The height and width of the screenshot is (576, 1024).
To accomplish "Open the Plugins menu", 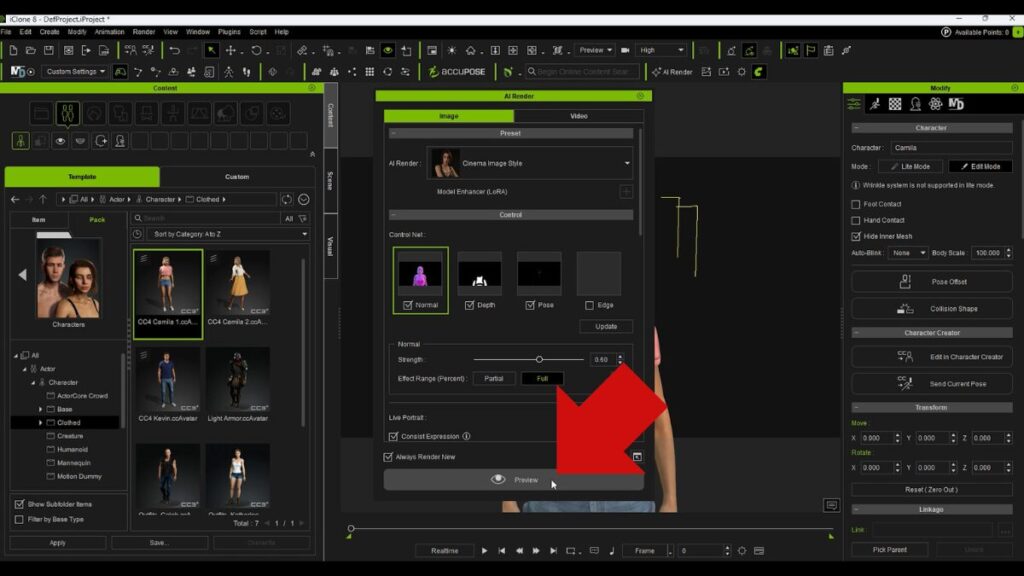I will [x=229, y=31].
